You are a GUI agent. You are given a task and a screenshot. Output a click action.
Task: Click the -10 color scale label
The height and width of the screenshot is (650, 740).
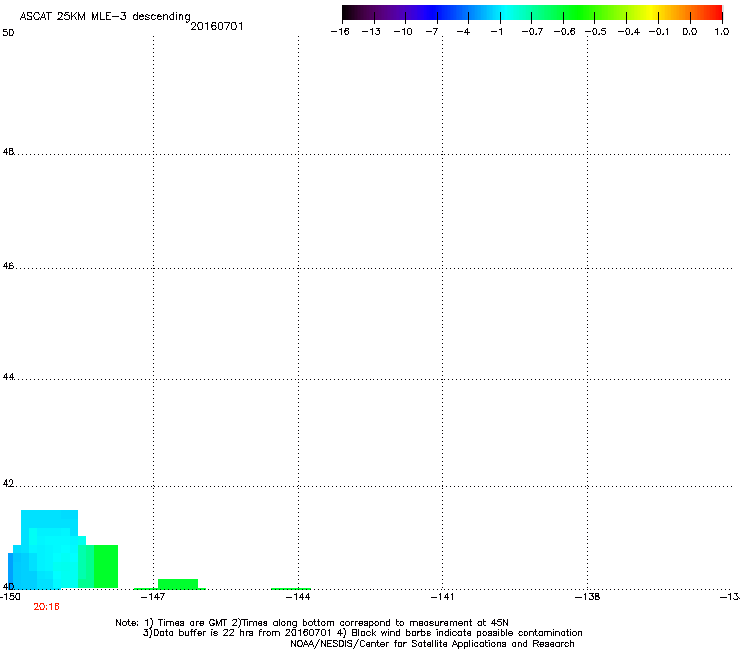(x=403, y=32)
